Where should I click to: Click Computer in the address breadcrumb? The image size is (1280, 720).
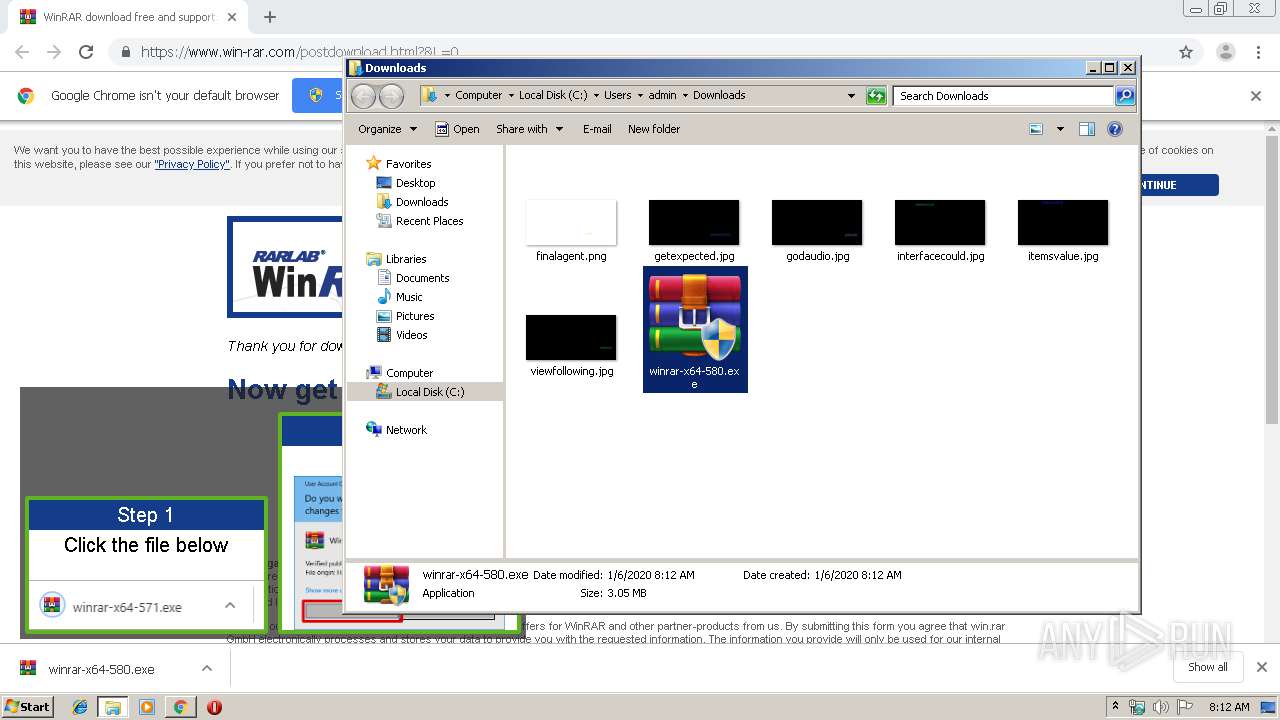(x=478, y=96)
